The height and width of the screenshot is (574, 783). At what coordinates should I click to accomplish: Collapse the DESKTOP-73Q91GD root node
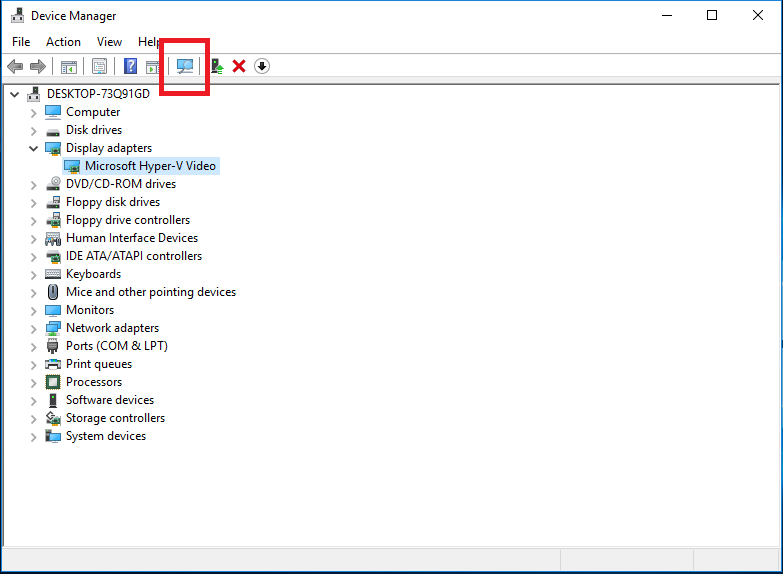(14, 94)
